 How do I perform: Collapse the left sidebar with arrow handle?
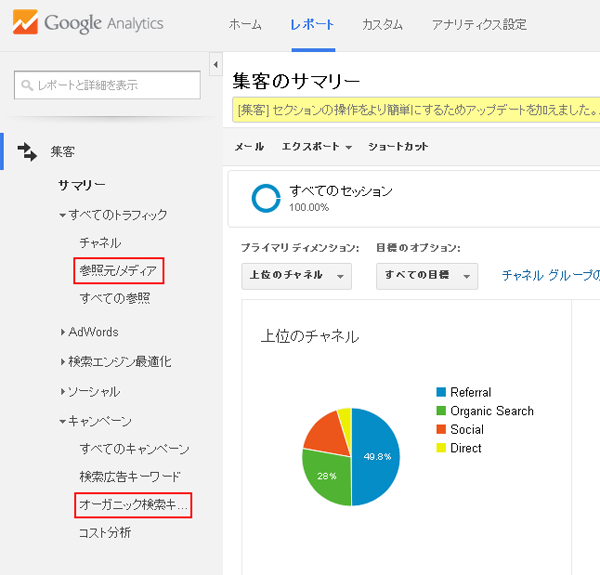[x=216, y=65]
